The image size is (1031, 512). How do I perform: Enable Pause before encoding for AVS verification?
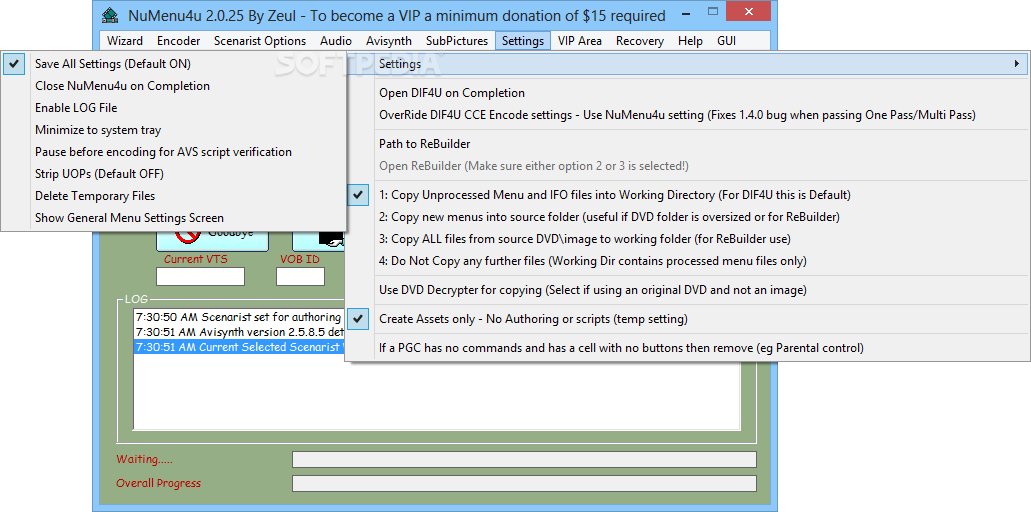click(x=174, y=152)
